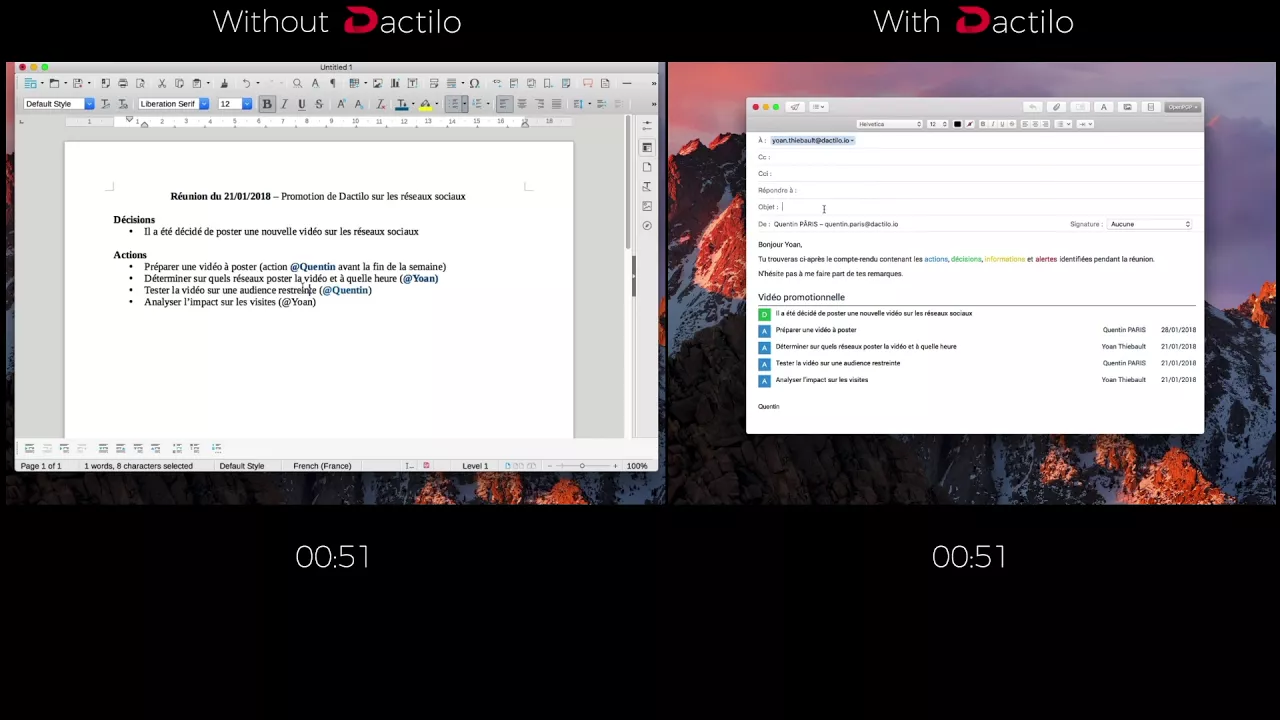Image resolution: width=1280 pixels, height=720 pixels.
Task: Toggle Underline in Writer formatting bar
Action: click(302, 104)
